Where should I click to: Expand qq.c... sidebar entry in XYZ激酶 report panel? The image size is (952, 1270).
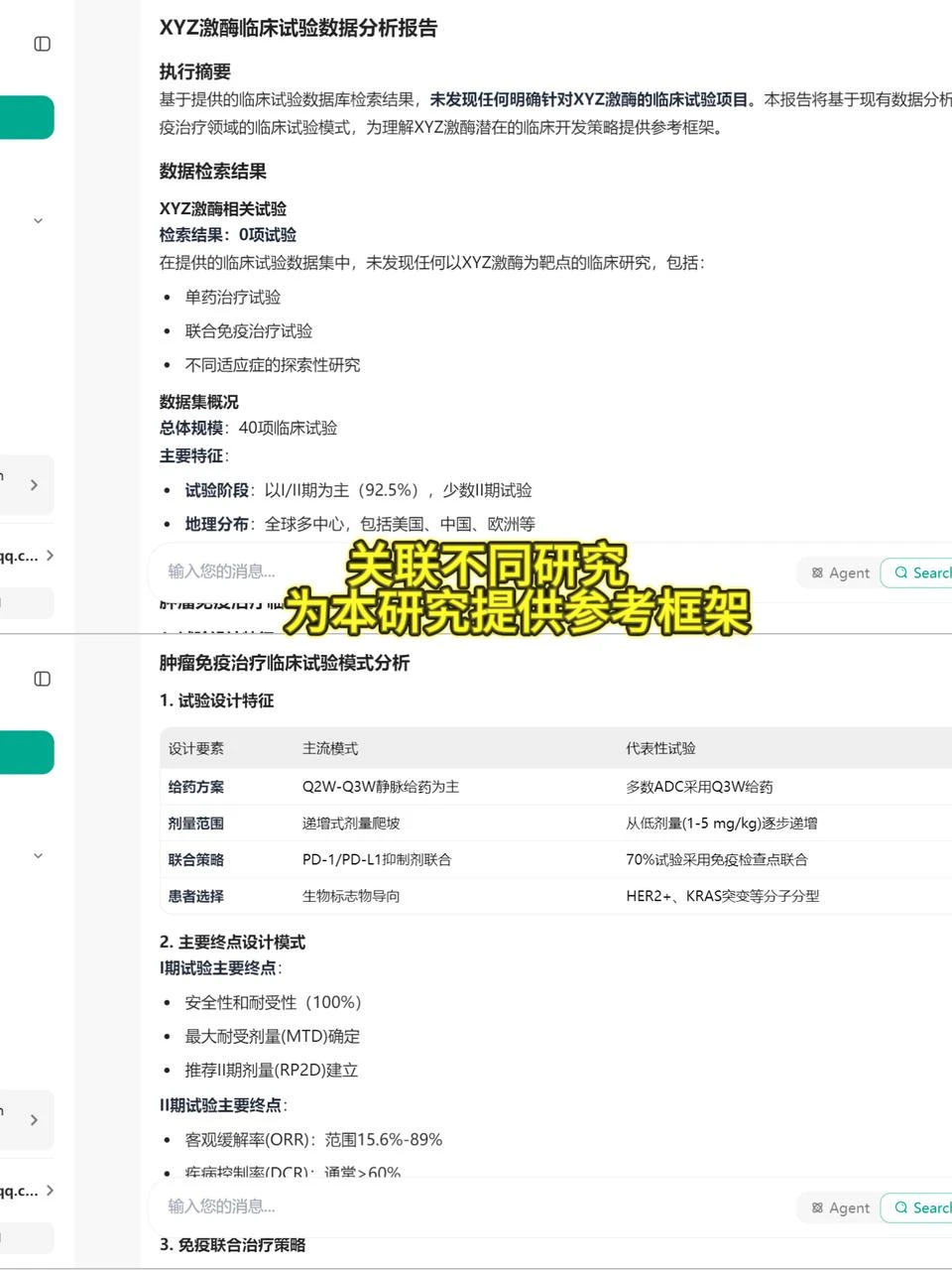(x=27, y=556)
